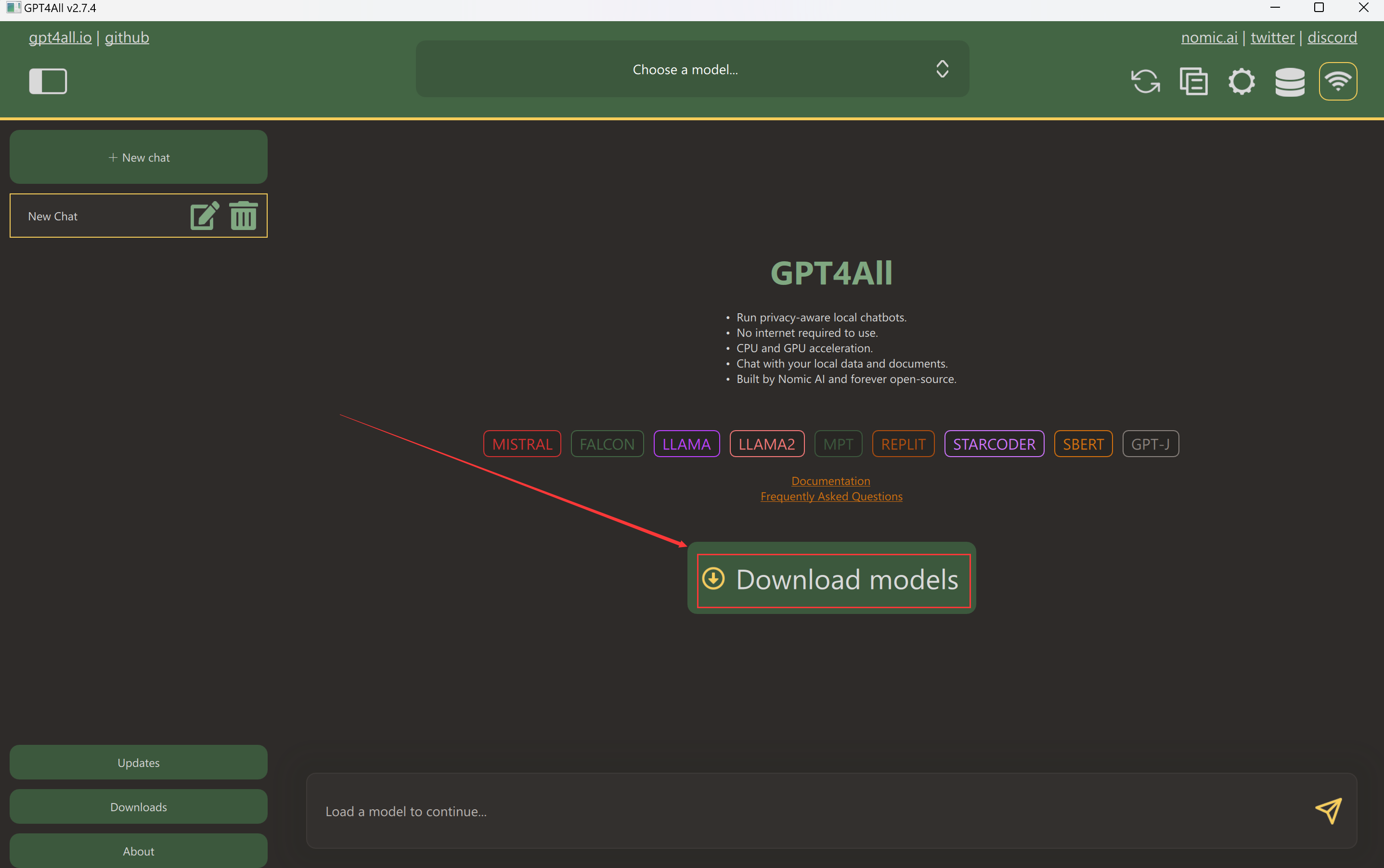This screenshot has width=1384, height=868.
Task: Click the send message arrow icon
Action: (1328, 811)
